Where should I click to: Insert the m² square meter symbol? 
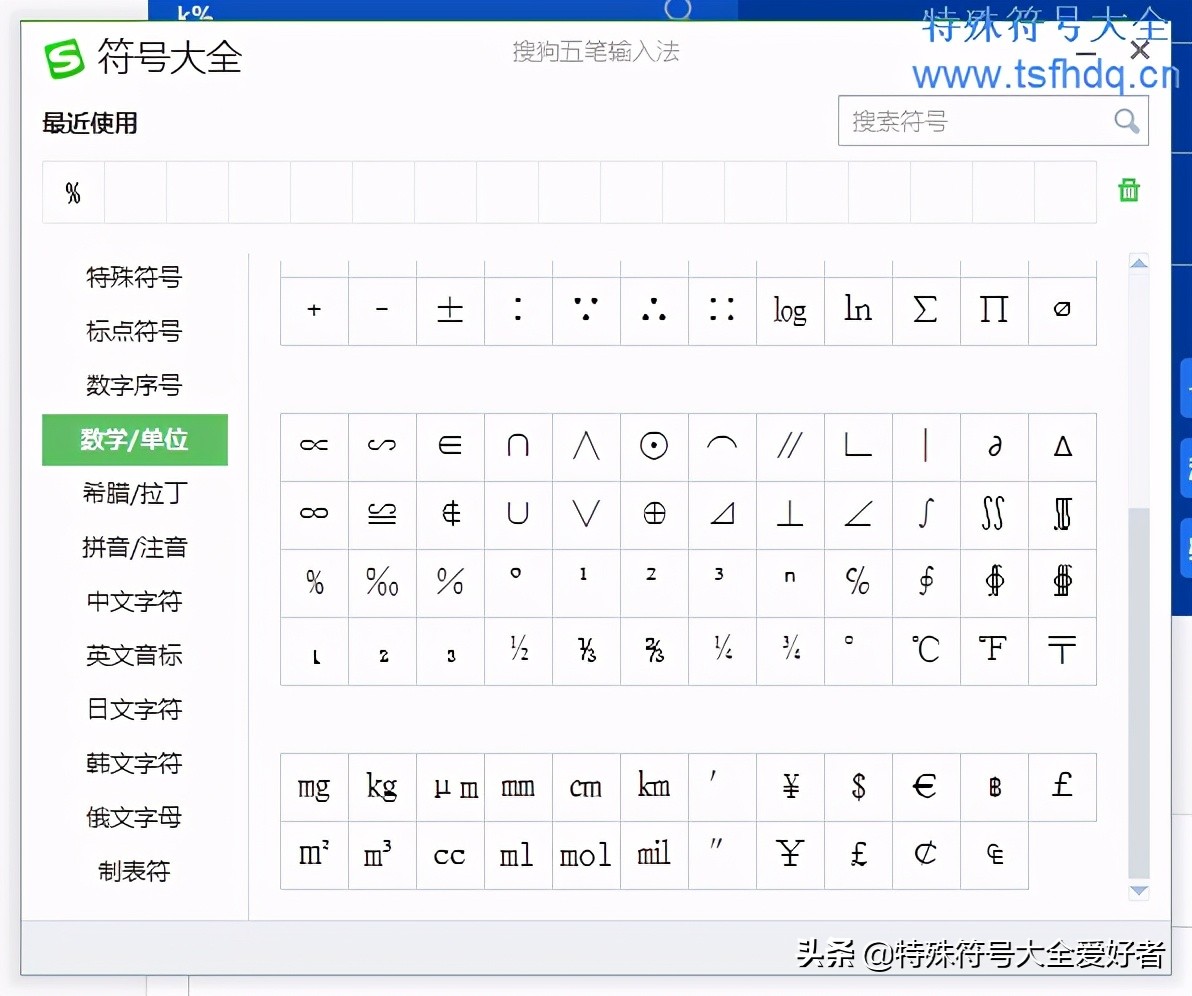click(314, 855)
